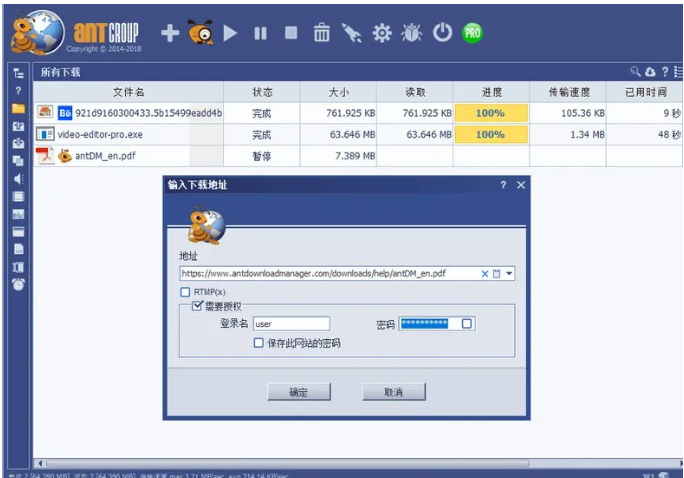Sort by the 文件名 column header
The height and width of the screenshot is (478, 684).
tap(129, 92)
